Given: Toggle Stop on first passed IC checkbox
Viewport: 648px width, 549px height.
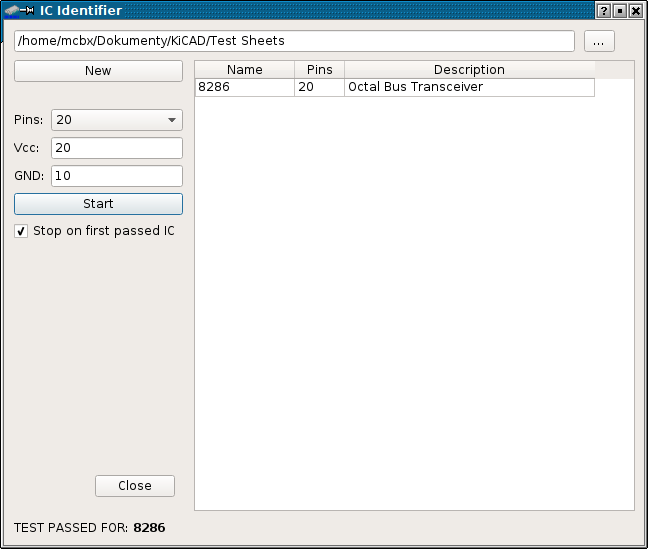Looking at the screenshot, I should pos(22,231).
